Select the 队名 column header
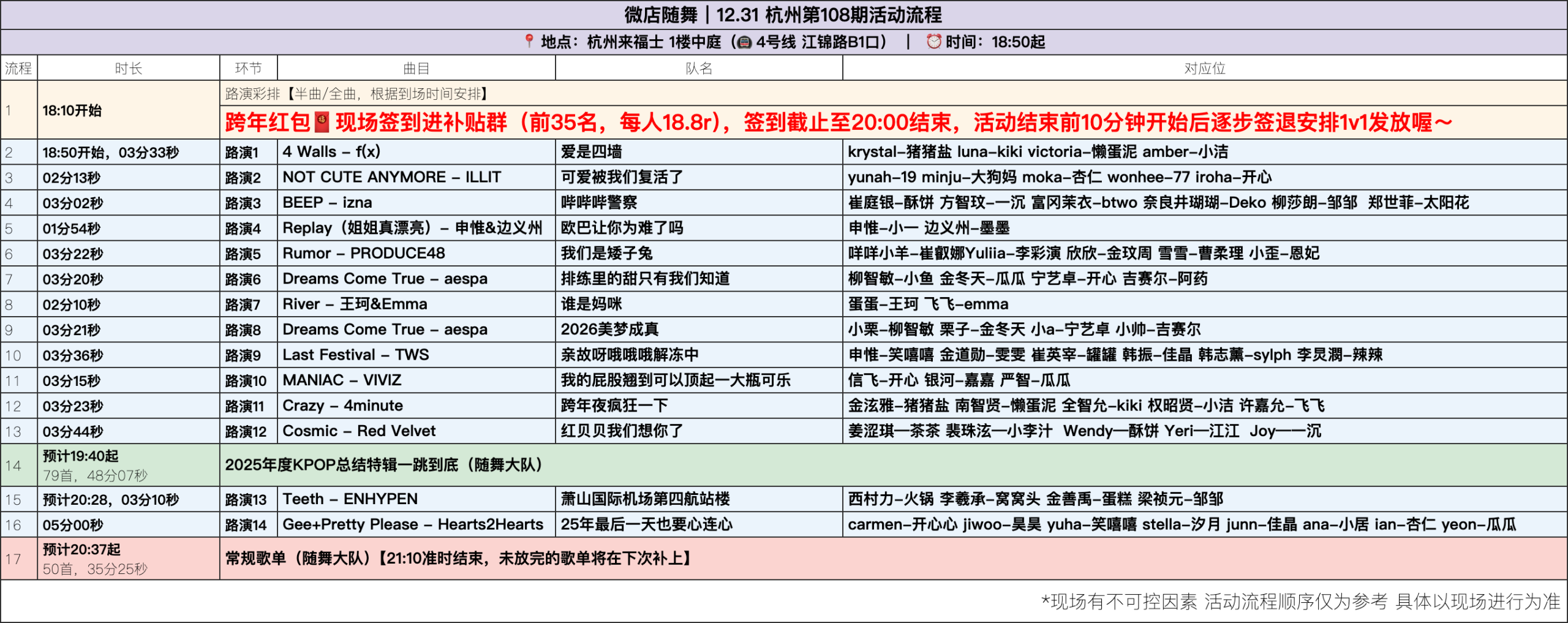 click(x=699, y=68)
